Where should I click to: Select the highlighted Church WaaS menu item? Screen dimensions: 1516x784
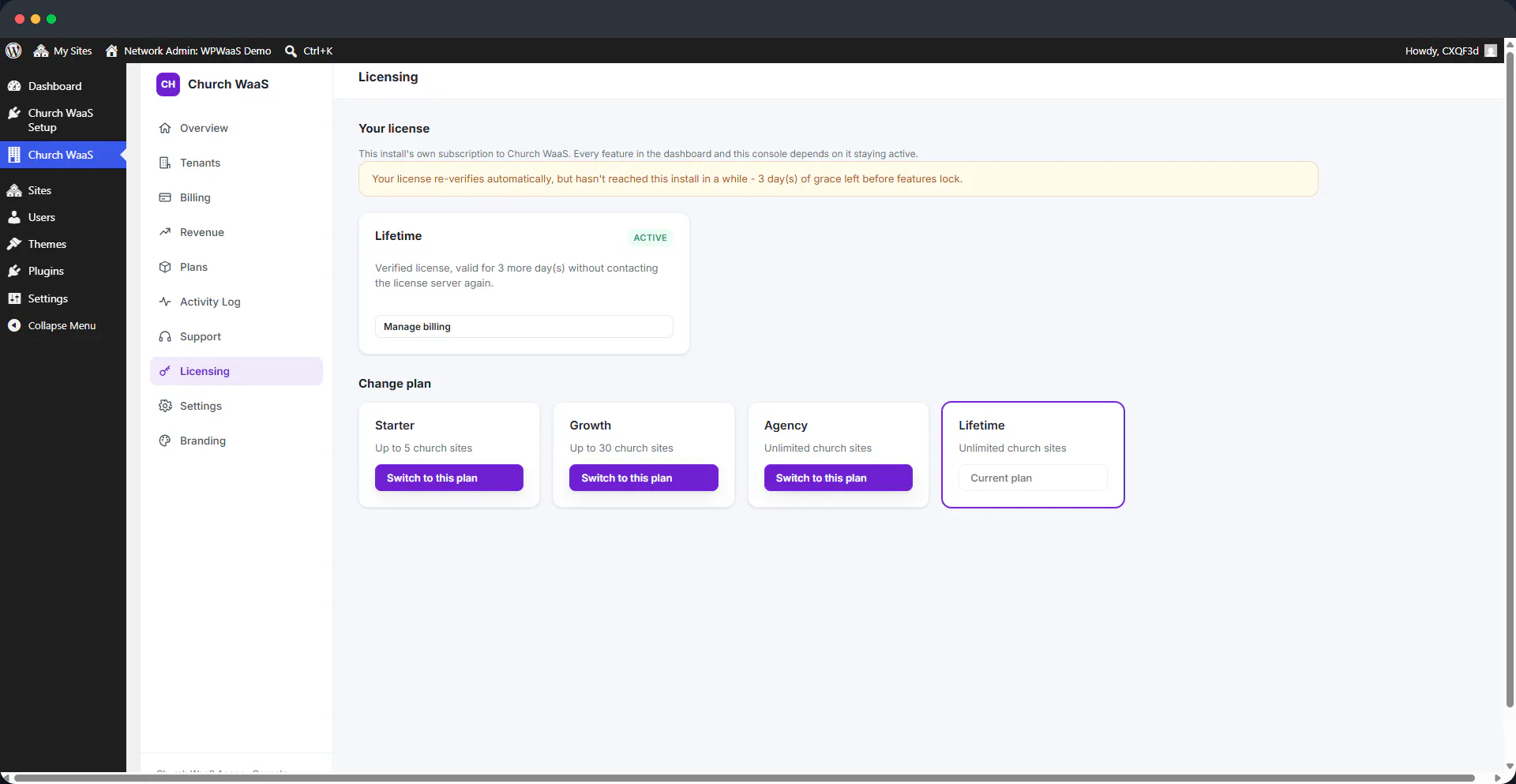pos(63,155)
